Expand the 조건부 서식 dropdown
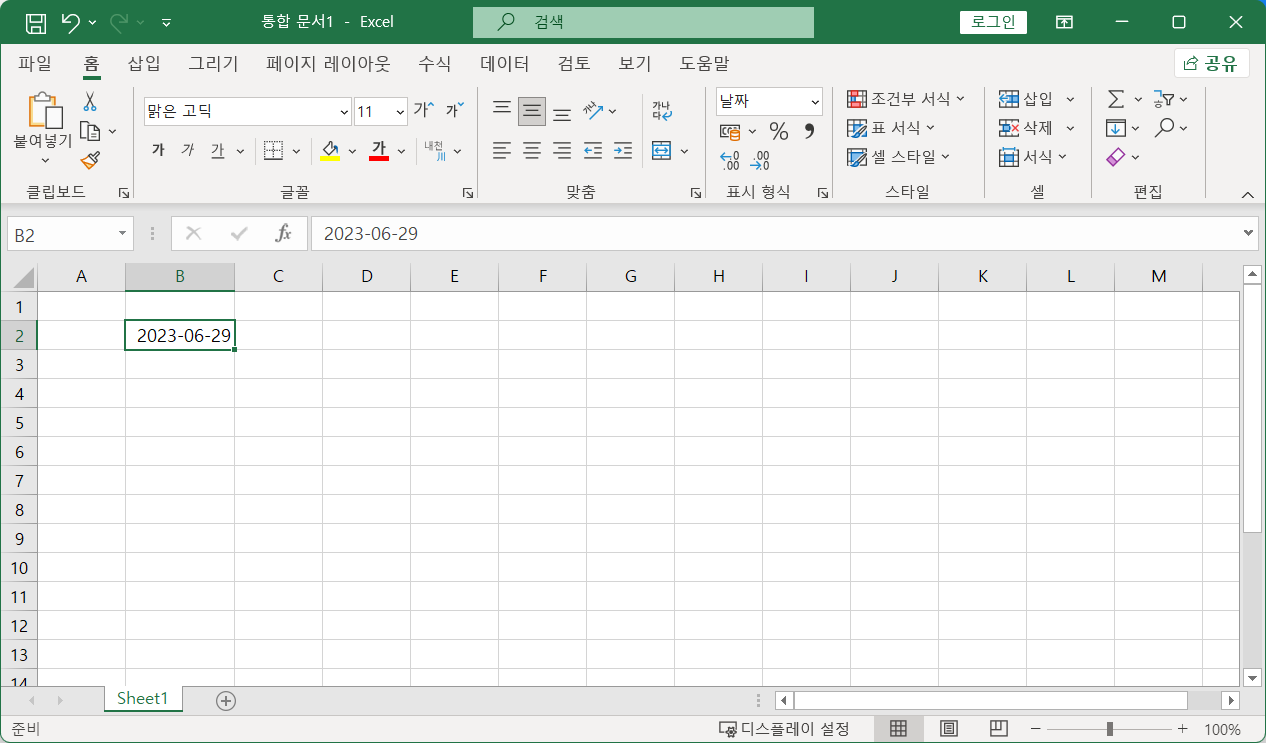Screen dimensions: 1266x743 tap(961, 99)
